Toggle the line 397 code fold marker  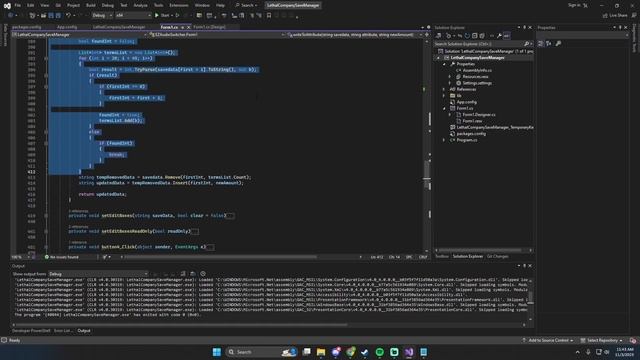[46, 87]
